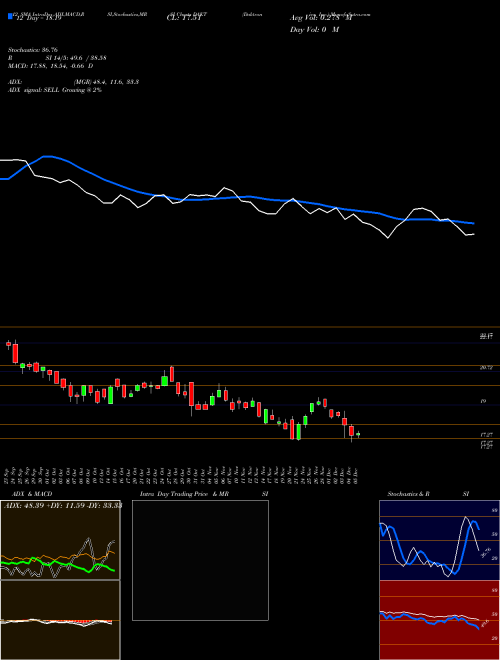
Task: Click the 19 price axis label
Action: (484, 402)
